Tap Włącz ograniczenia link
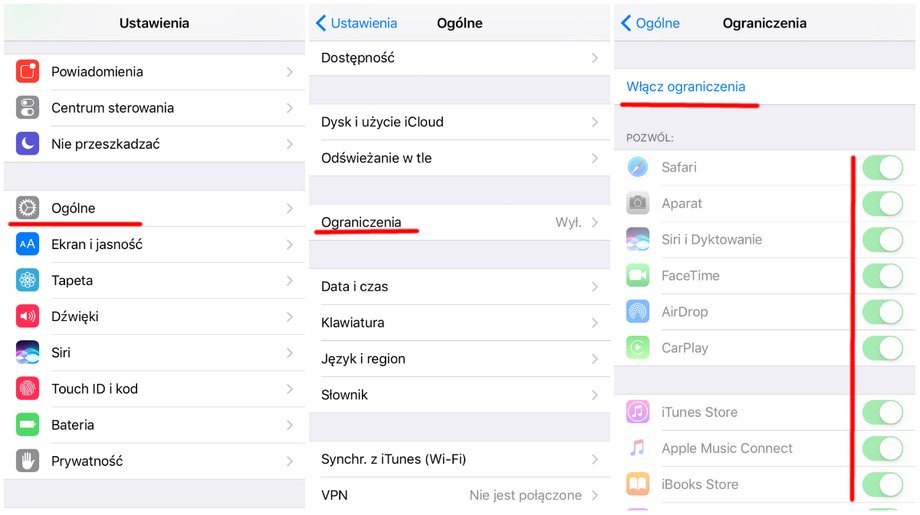920x515 pixels. pyautogui.click(x=685, y=87)
